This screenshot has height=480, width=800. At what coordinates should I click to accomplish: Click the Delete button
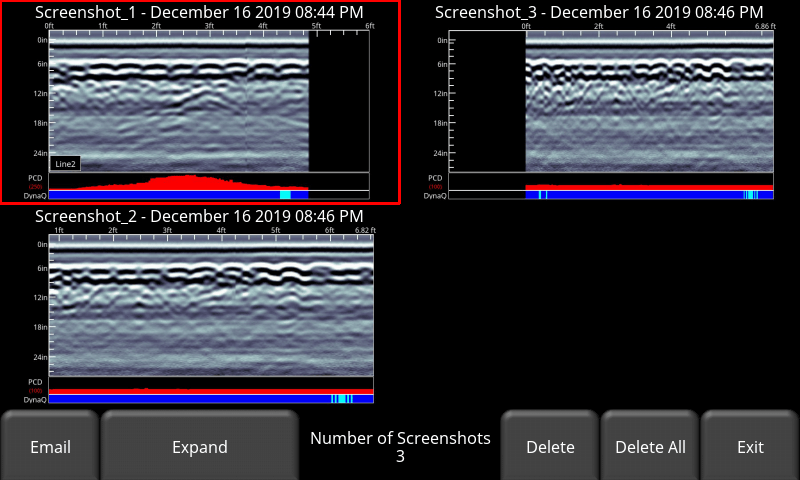[550, 446]
